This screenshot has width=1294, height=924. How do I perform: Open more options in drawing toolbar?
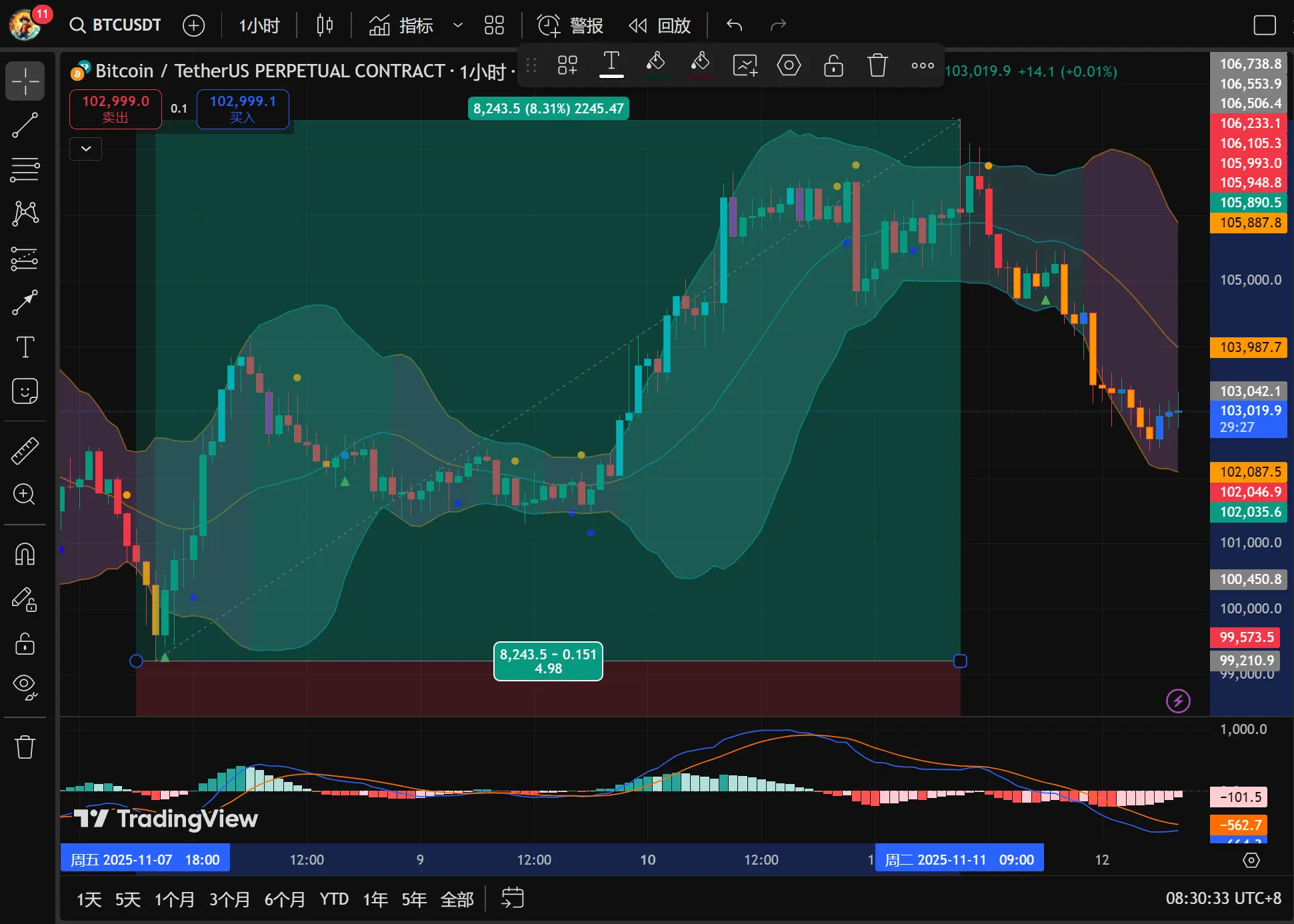(x=923, y=65)
